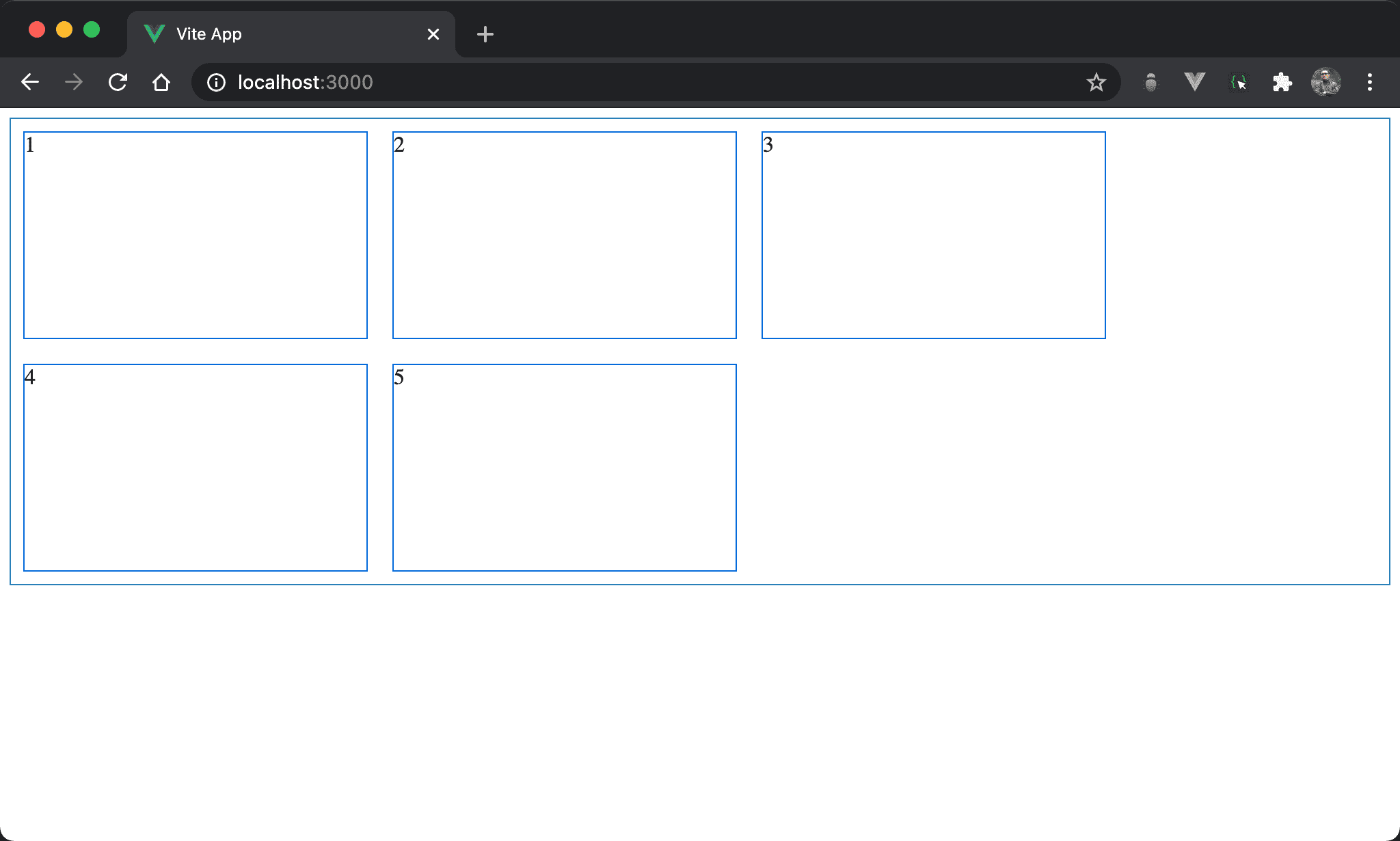Open the Vue devtools extension icon

click(x=1194, y=82)
